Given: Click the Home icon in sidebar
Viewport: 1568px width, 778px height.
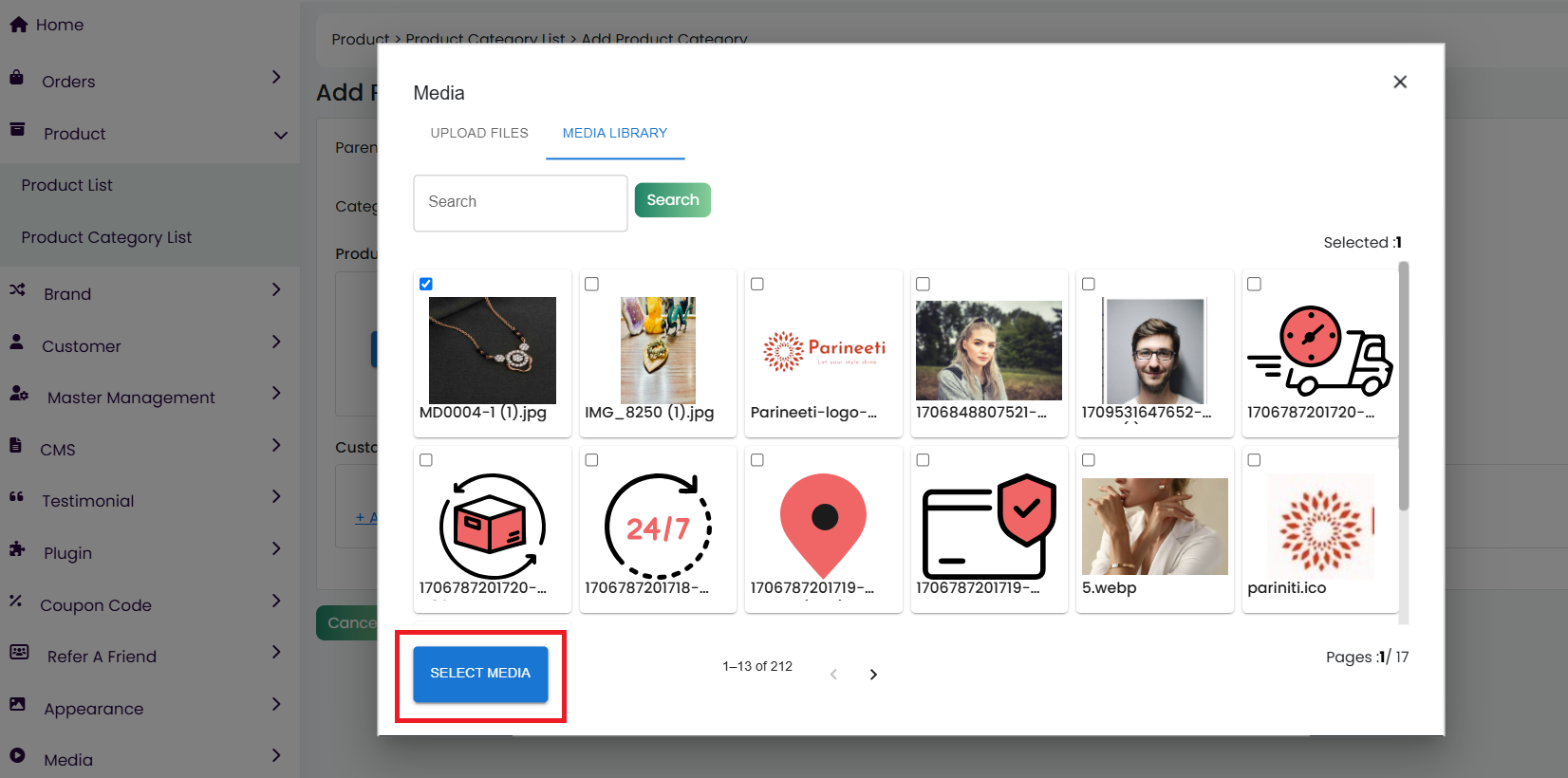Looking at the screenshot, I should (x=18, y=25).
